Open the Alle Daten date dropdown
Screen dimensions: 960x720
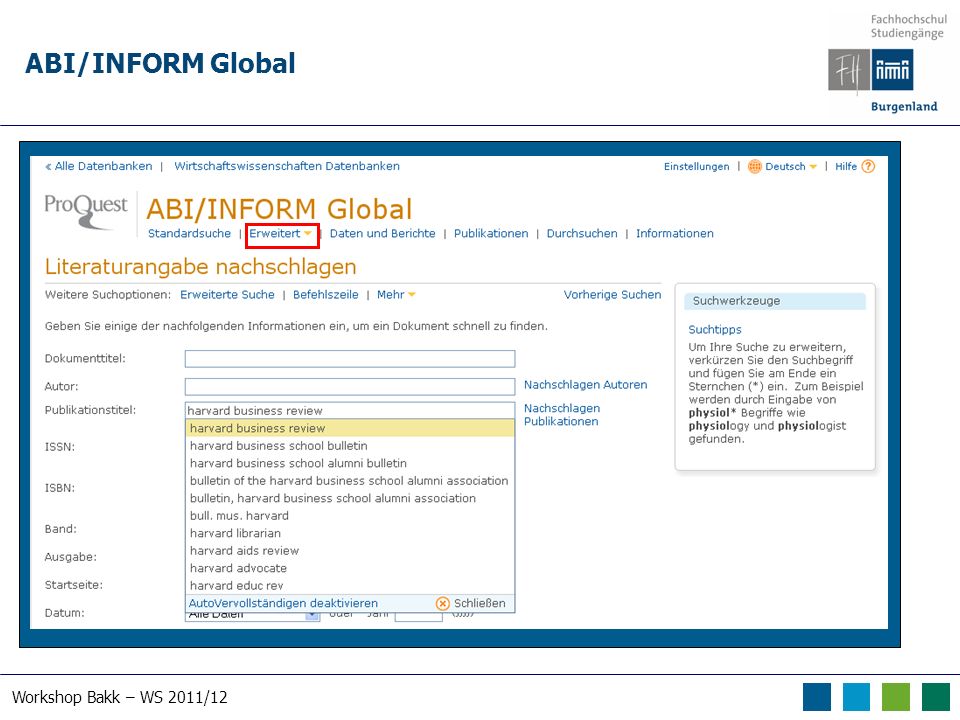(312, 615)
